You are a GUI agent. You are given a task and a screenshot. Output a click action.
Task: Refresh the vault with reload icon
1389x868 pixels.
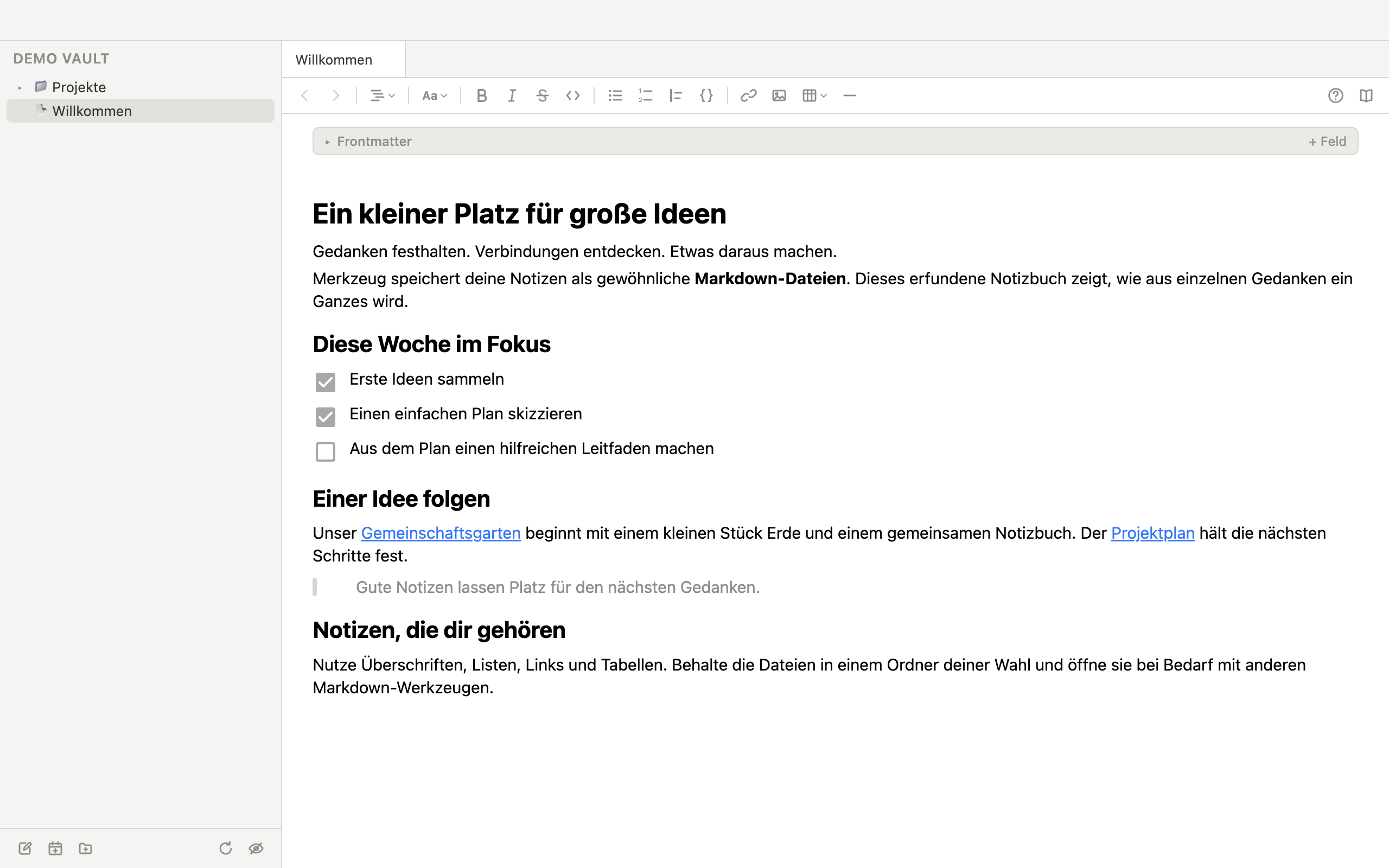click(226, 848)
